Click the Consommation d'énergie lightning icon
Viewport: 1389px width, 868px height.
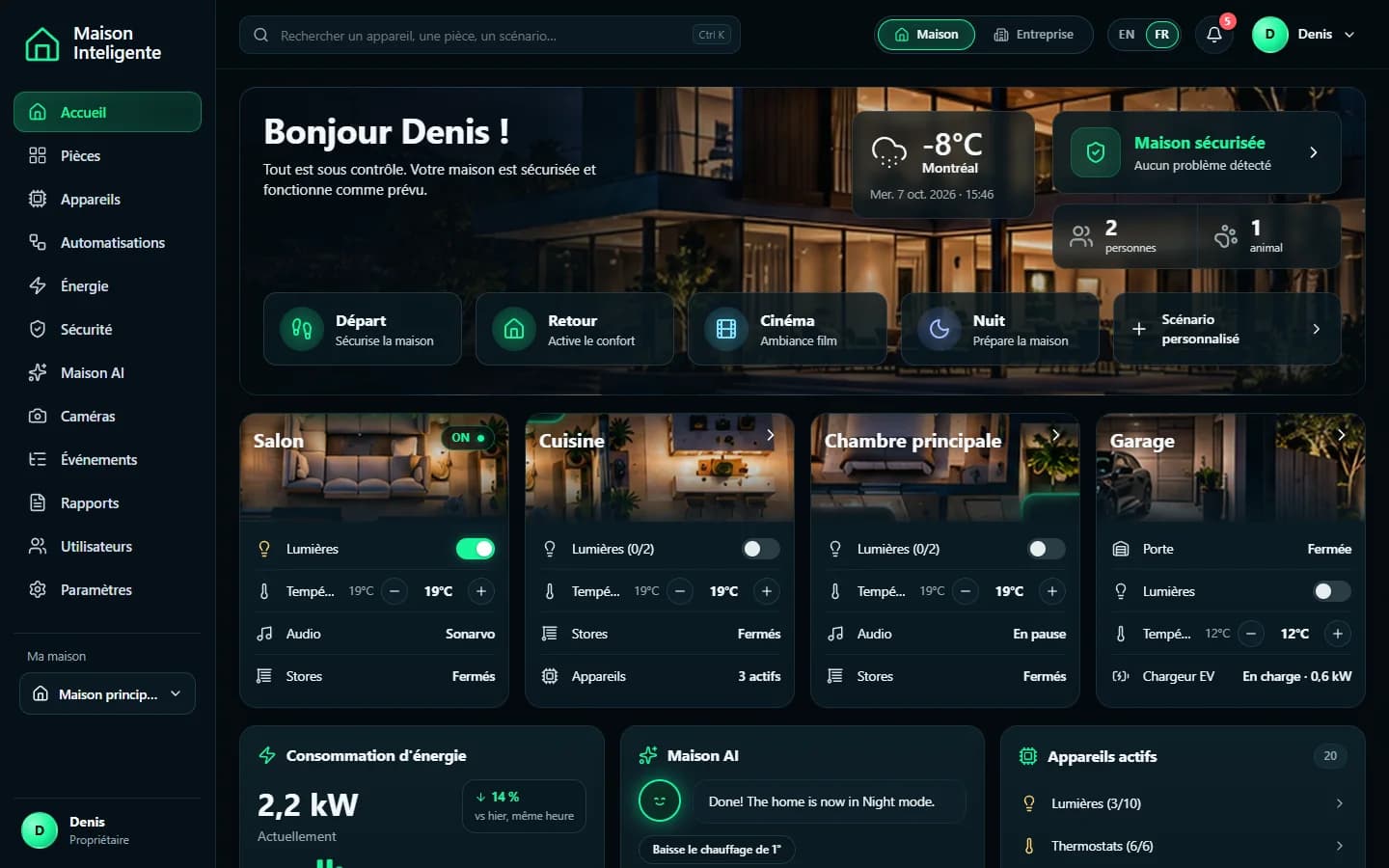click(x=267, y=755)
